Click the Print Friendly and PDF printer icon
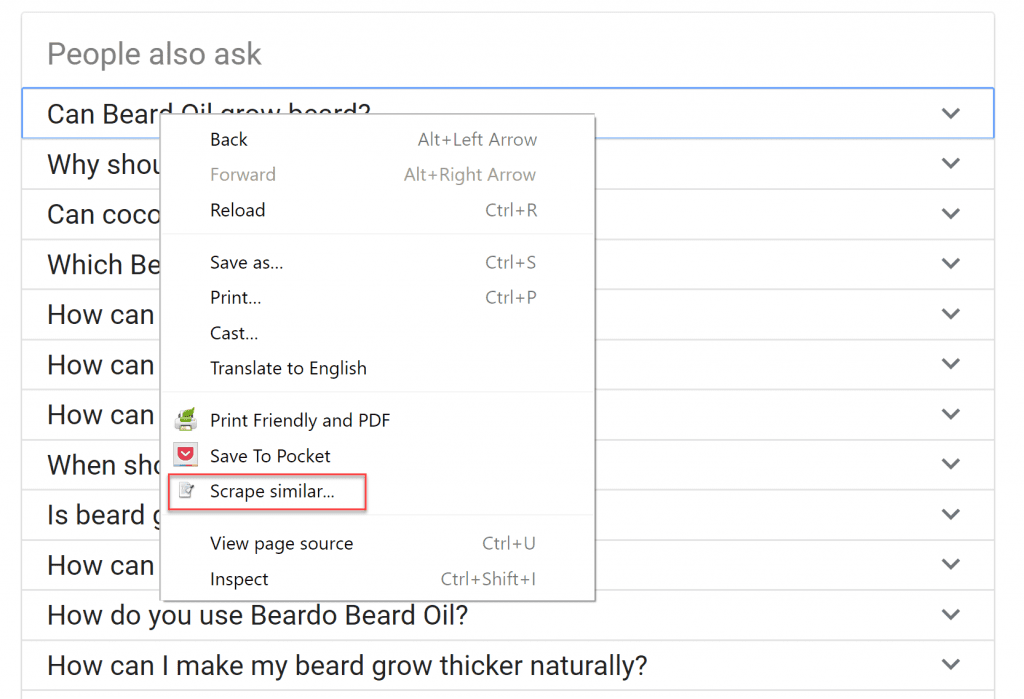The width and height of the screenshot is (1024, 699). [186, 419]
